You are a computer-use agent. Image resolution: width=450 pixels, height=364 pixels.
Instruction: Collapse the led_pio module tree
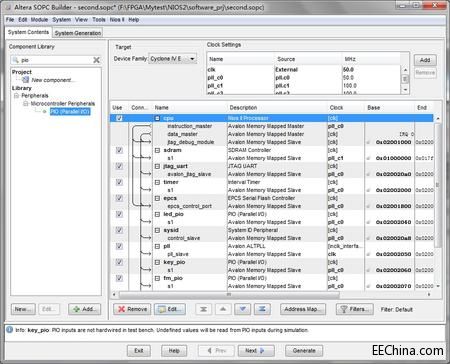click(x=158, y=214)
